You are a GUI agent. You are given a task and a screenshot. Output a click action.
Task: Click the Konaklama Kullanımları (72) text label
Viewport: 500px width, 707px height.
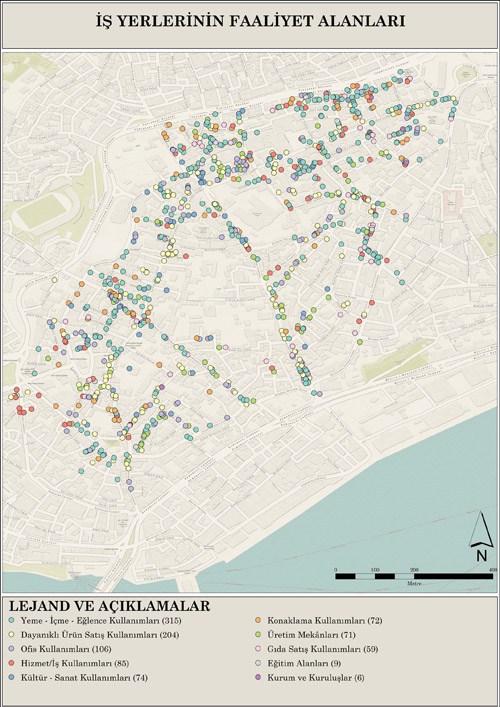click(x=325, y=621)
